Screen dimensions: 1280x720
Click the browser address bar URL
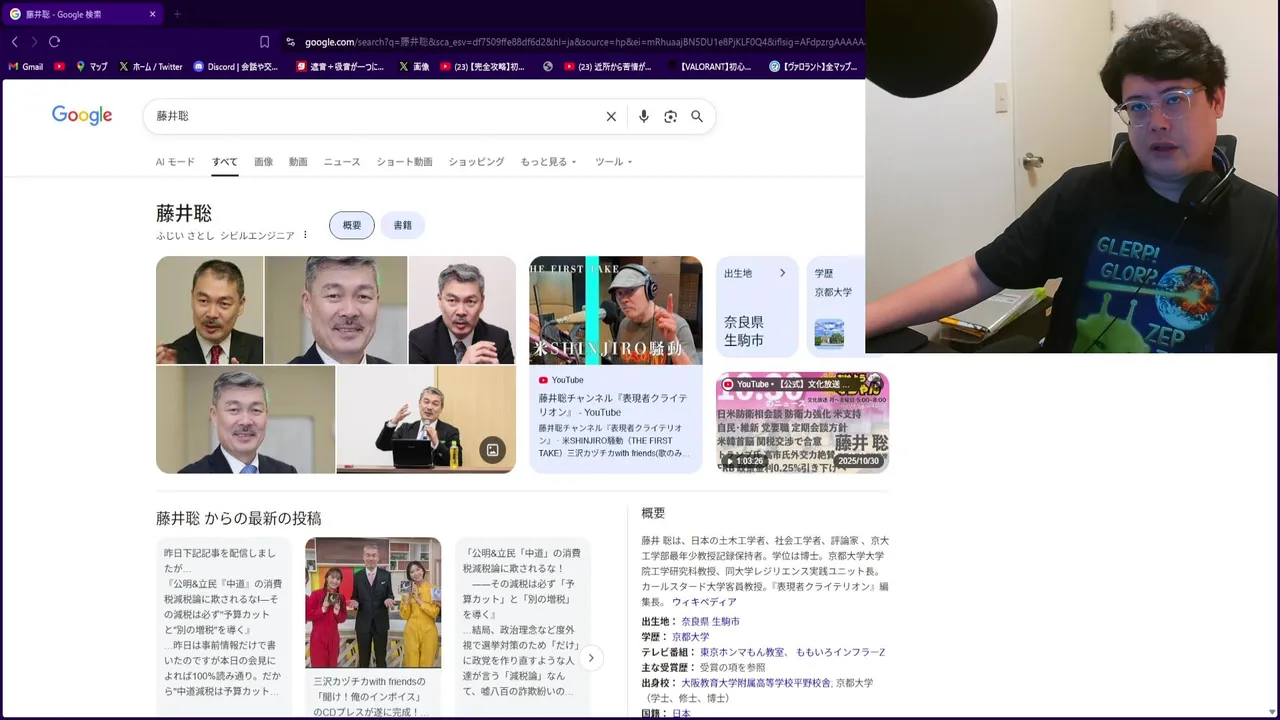[x=584, y=42]
